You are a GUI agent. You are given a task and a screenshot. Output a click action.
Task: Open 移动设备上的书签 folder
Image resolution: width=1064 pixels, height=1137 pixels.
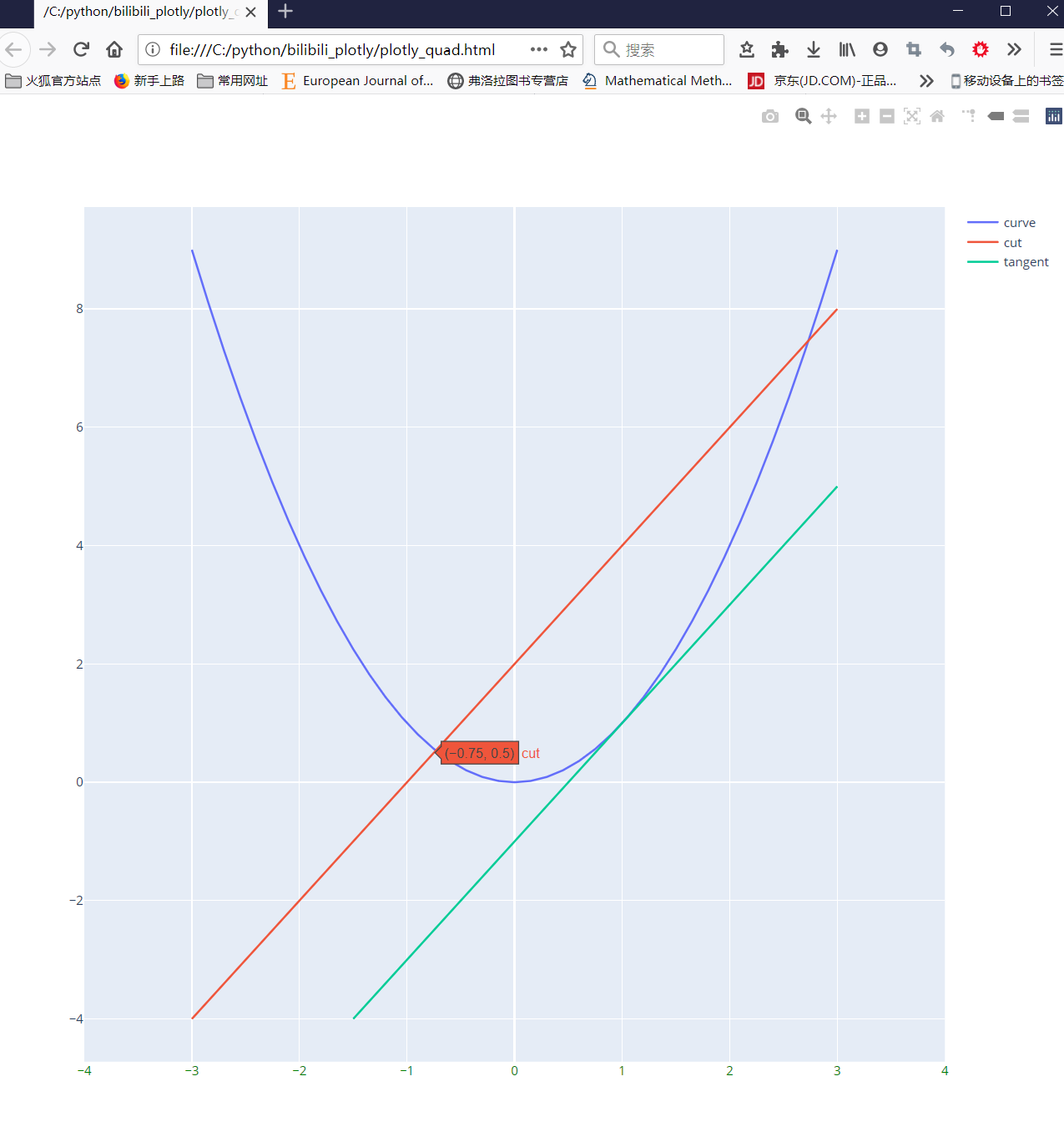point(1007,80)
